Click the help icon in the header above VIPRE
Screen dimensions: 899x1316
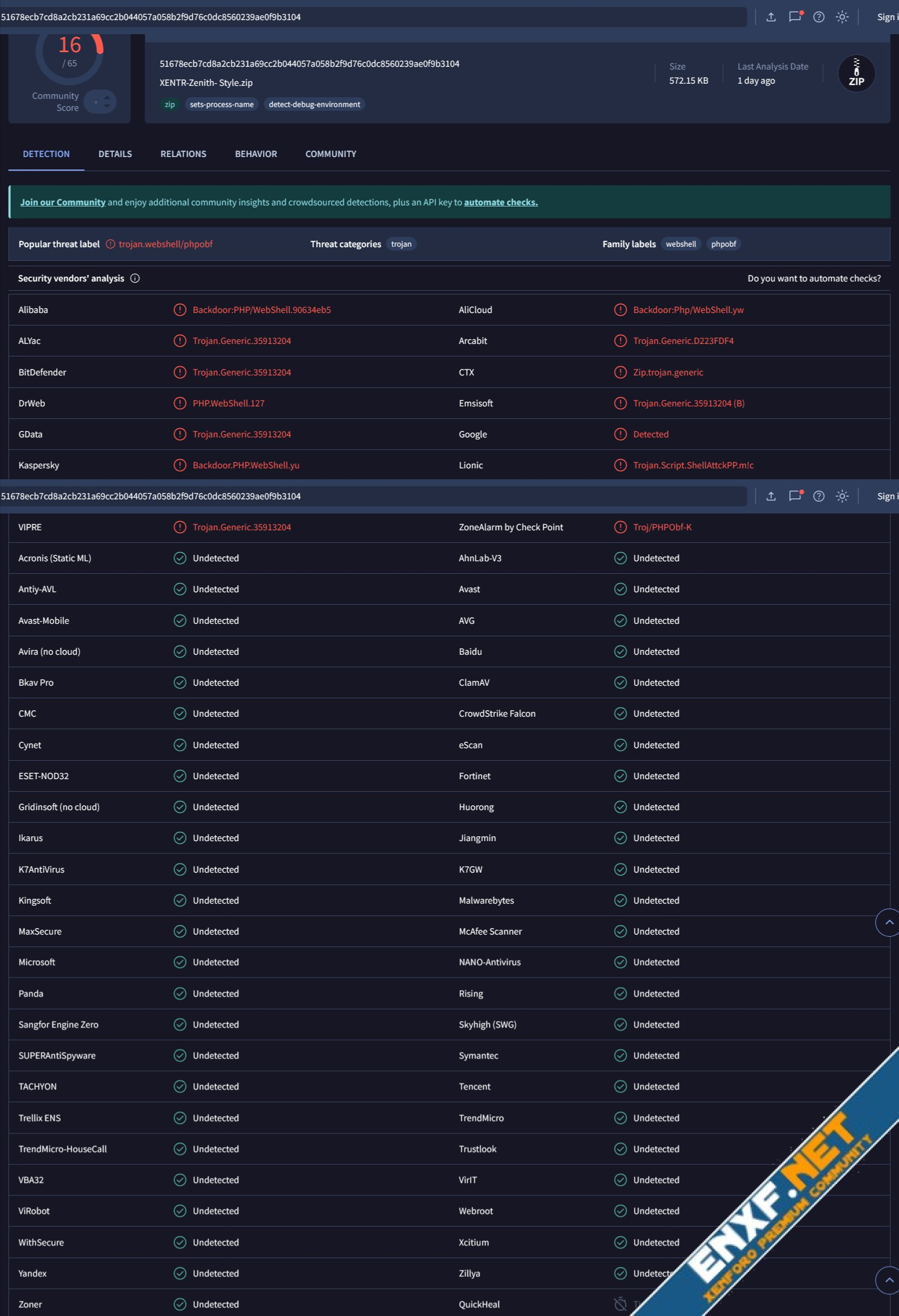coord(819,496)
